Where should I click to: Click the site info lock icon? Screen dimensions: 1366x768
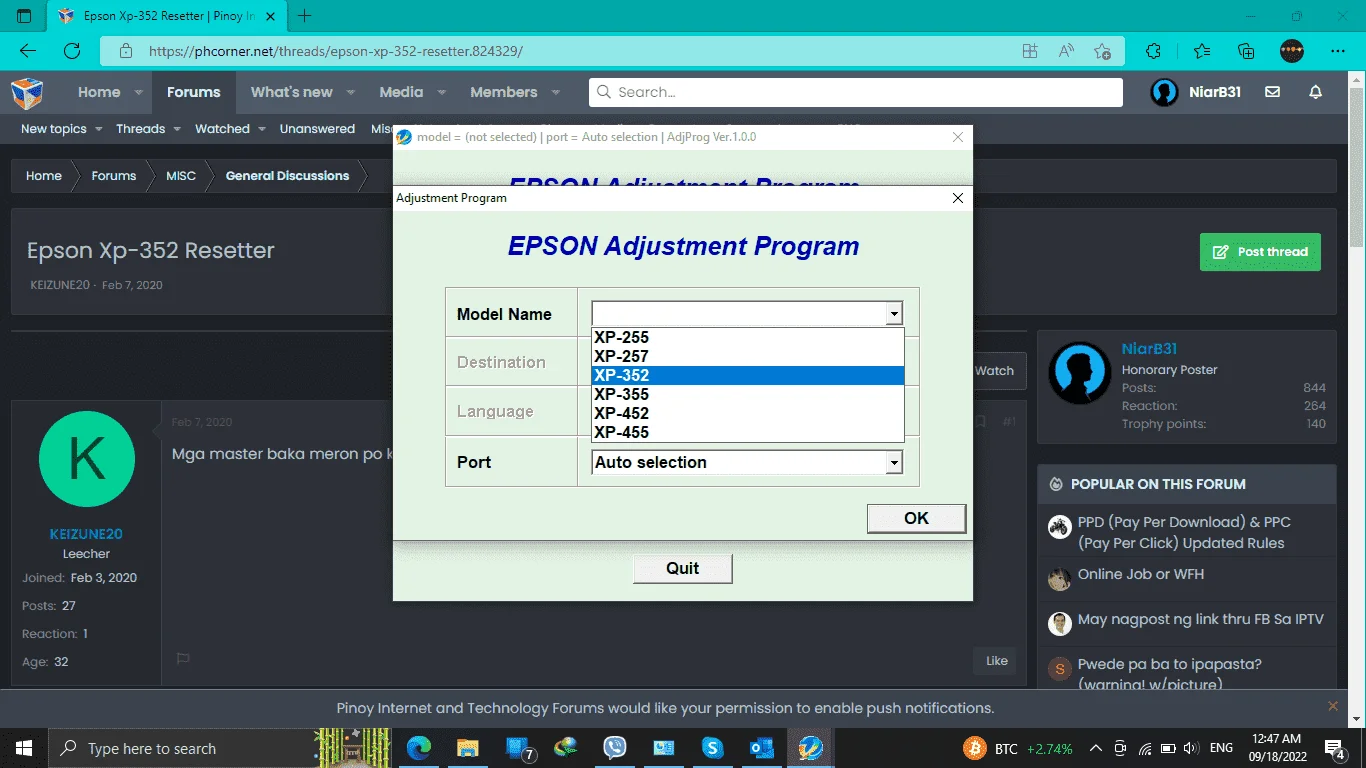[x=126, y=51]
